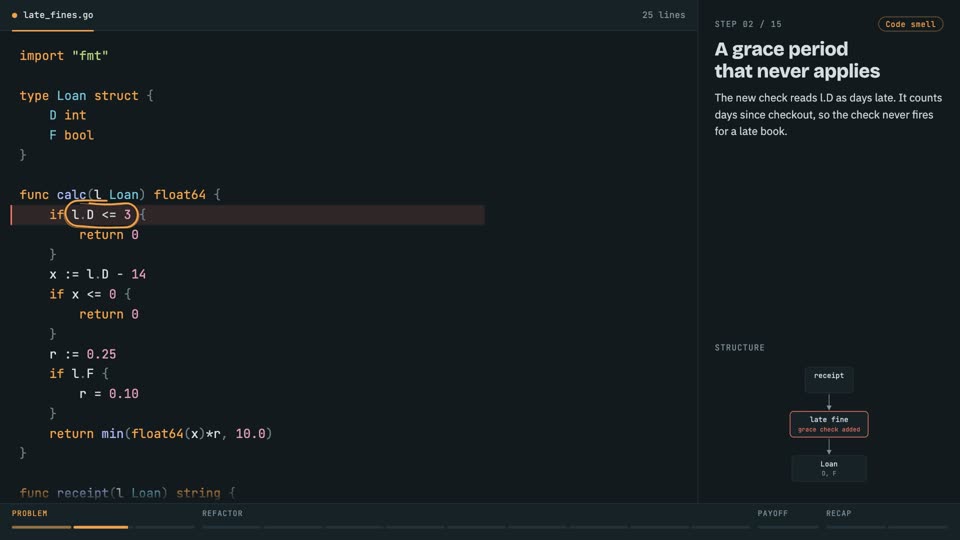Select the highlighted late fine node

click(828, 424)
